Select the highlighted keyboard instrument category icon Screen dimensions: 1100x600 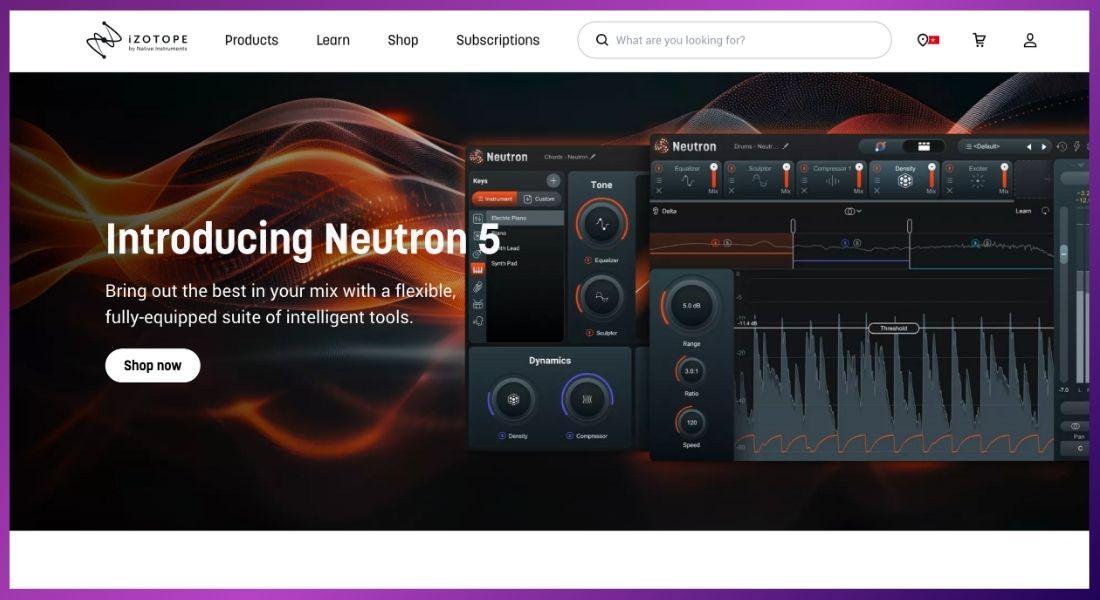pyautogui.click(x=478, y=269)
